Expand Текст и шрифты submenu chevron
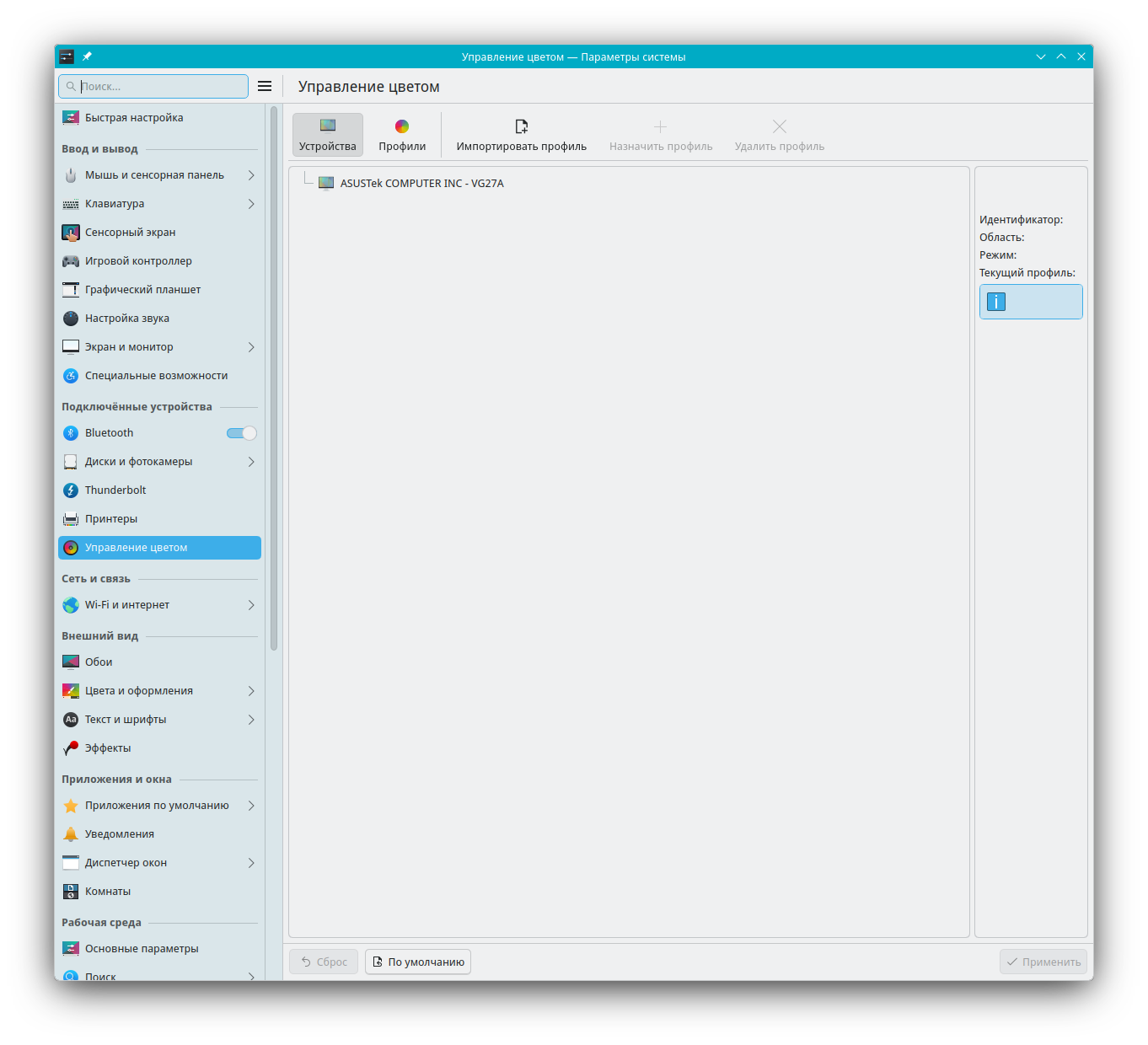 click(251, 720)
